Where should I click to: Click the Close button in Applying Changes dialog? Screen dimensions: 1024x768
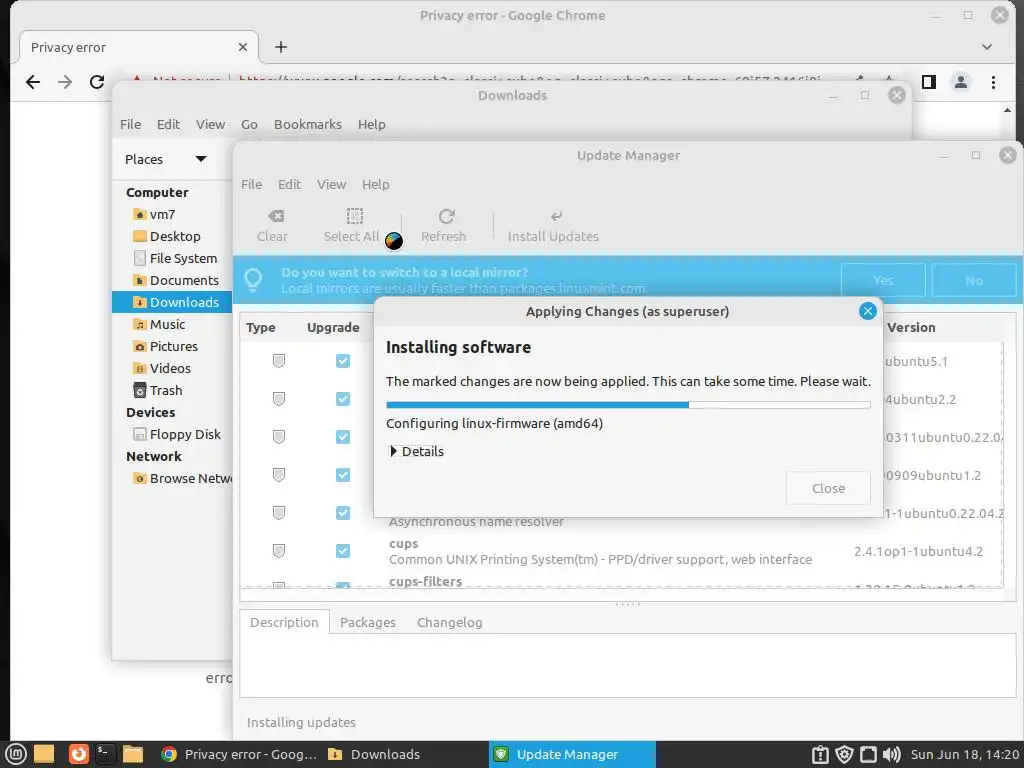coord(828,488)
